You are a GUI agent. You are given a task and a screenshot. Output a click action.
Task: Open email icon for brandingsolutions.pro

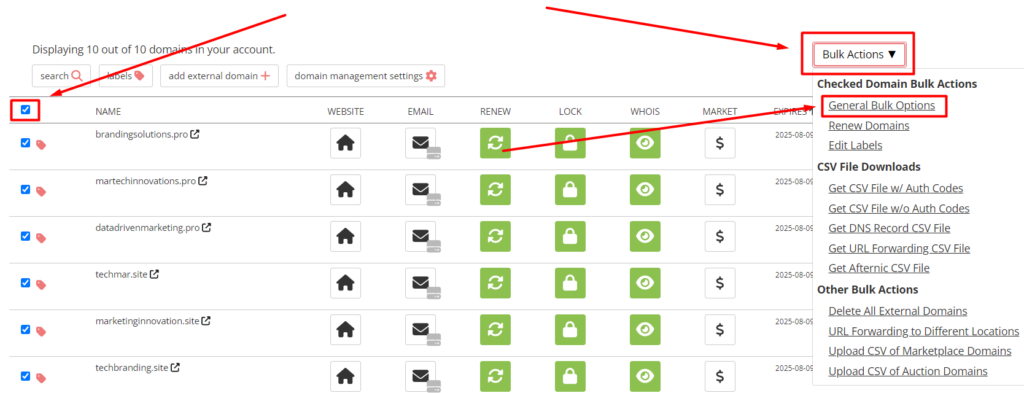[421, 143]
